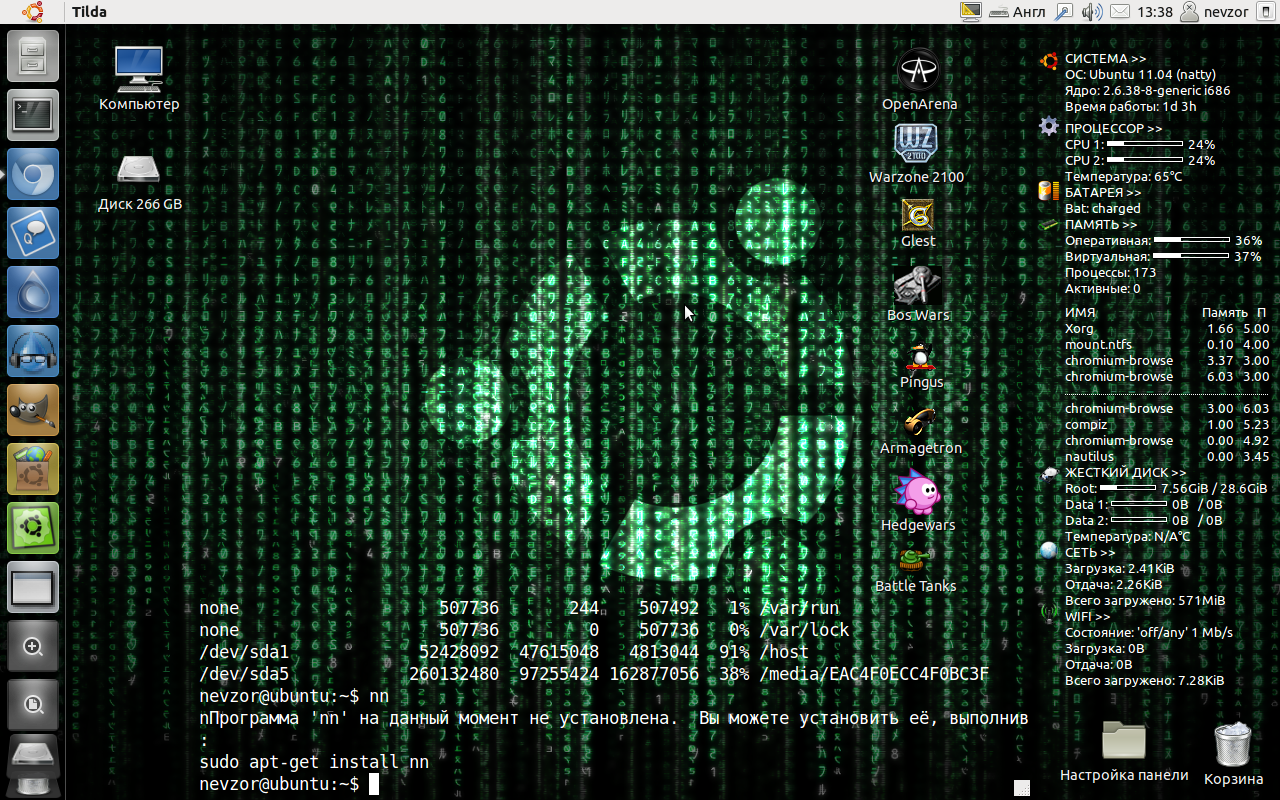Launch Battle Tanks desktop shortcut

point(915,570)
